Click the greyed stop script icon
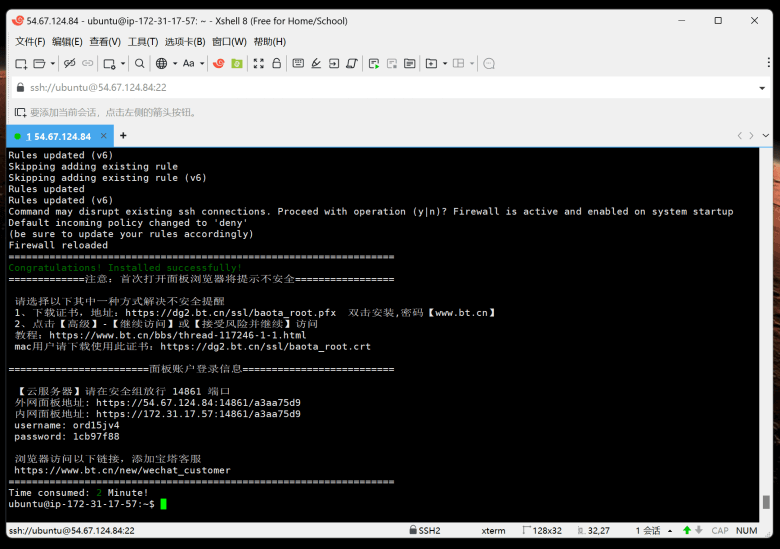Image resolution: width=780 pixels, height=549 pixels. pyautogui.click(x=392, y=63)
